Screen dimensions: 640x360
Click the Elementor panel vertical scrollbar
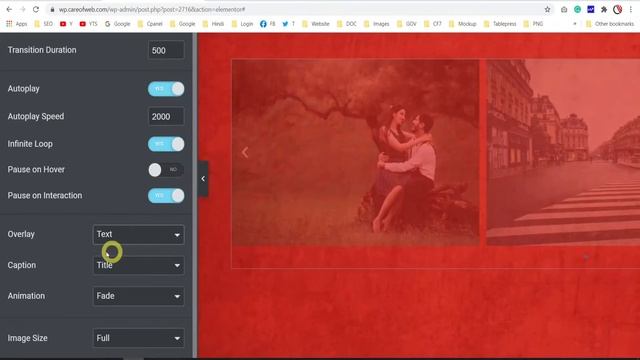(195, 195)
